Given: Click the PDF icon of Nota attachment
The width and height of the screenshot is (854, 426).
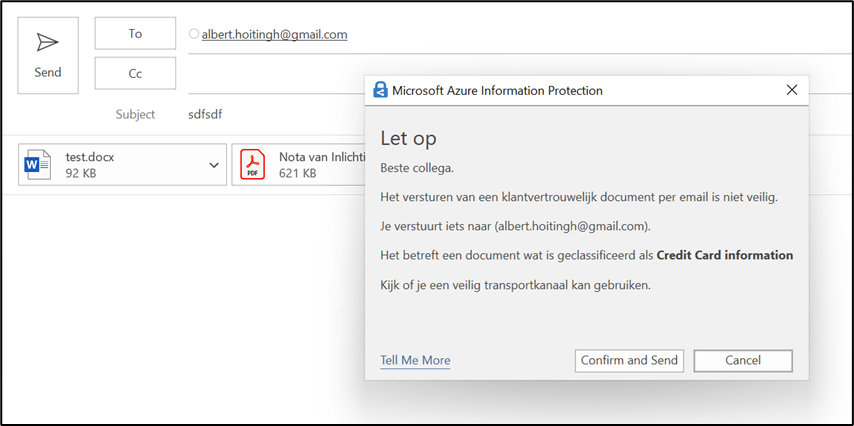Looking at the screenshot, I should point(254,165).
